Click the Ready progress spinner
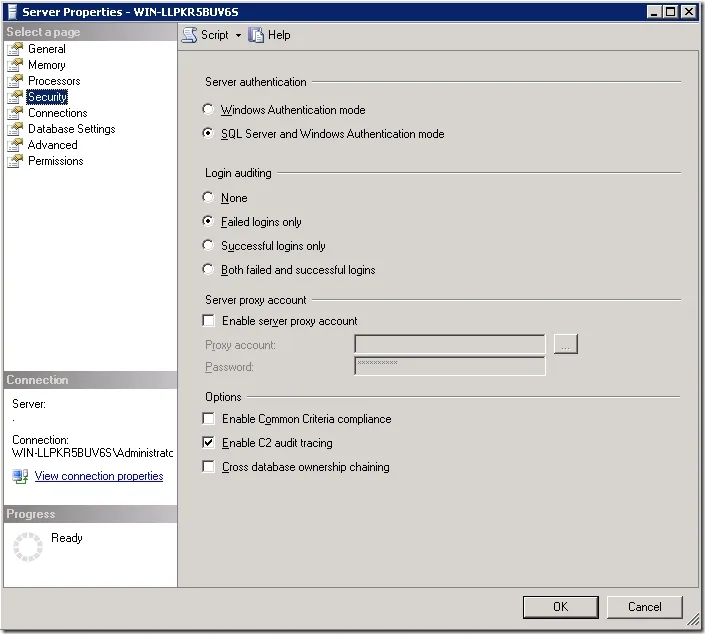 pyautogui.click(x=28, y=547)
